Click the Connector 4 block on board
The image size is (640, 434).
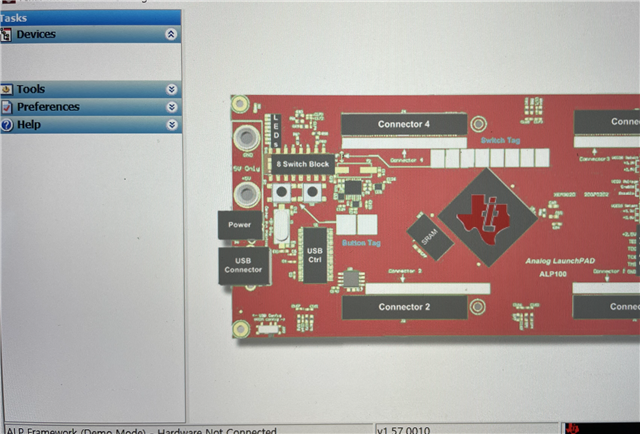[x=404, y=124]
